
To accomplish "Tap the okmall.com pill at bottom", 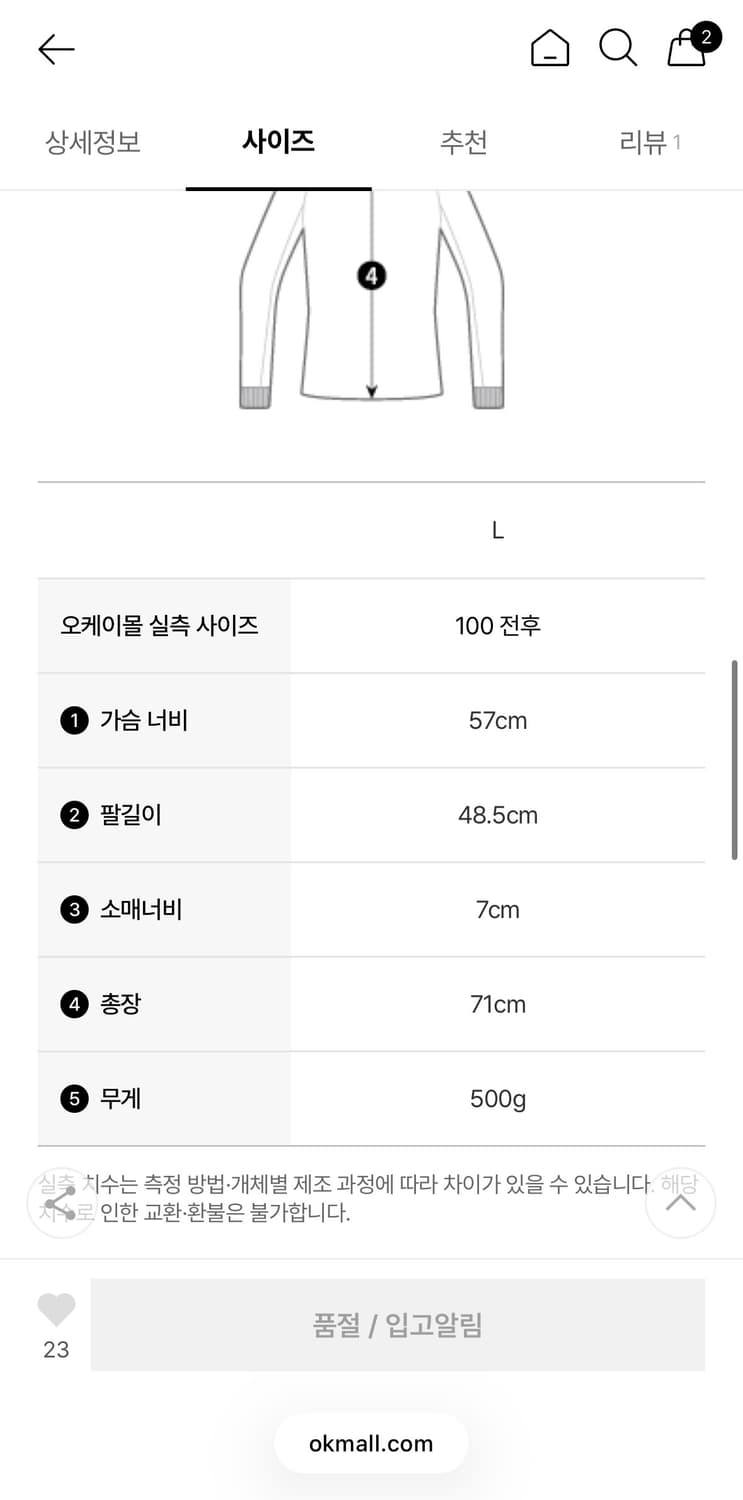I will point(371,1443).
